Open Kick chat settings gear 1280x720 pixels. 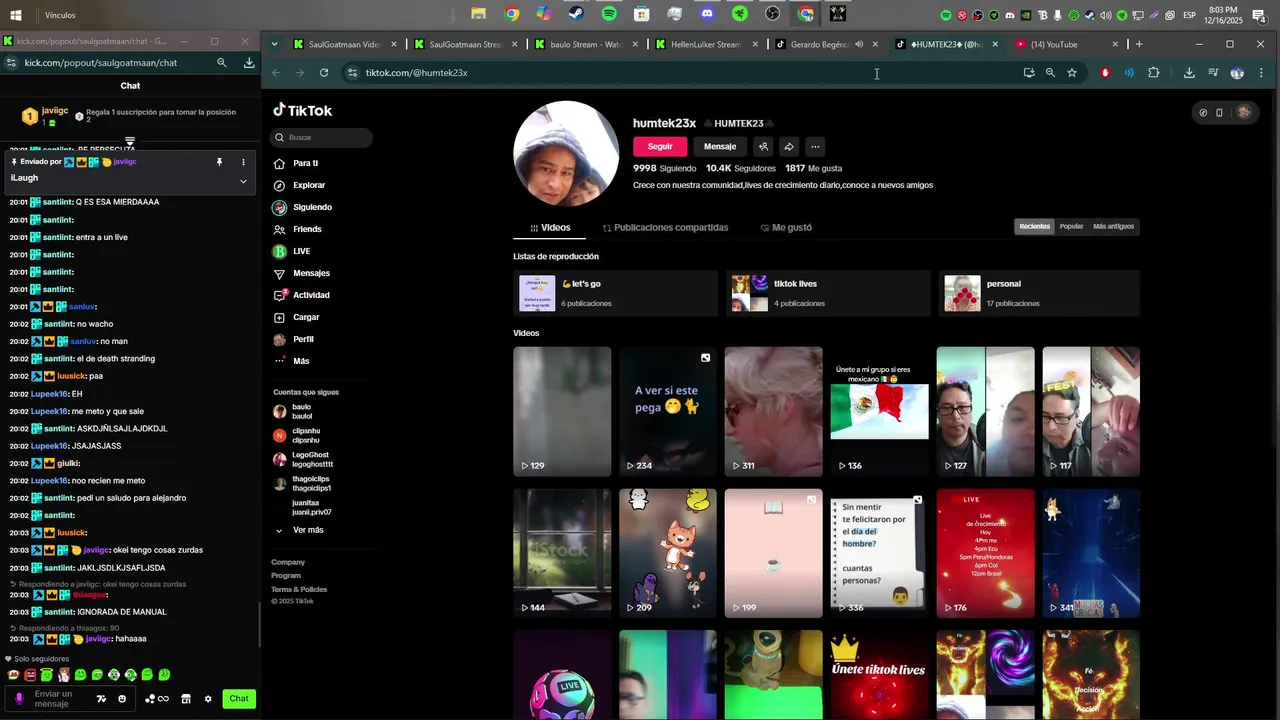[208, 699]
